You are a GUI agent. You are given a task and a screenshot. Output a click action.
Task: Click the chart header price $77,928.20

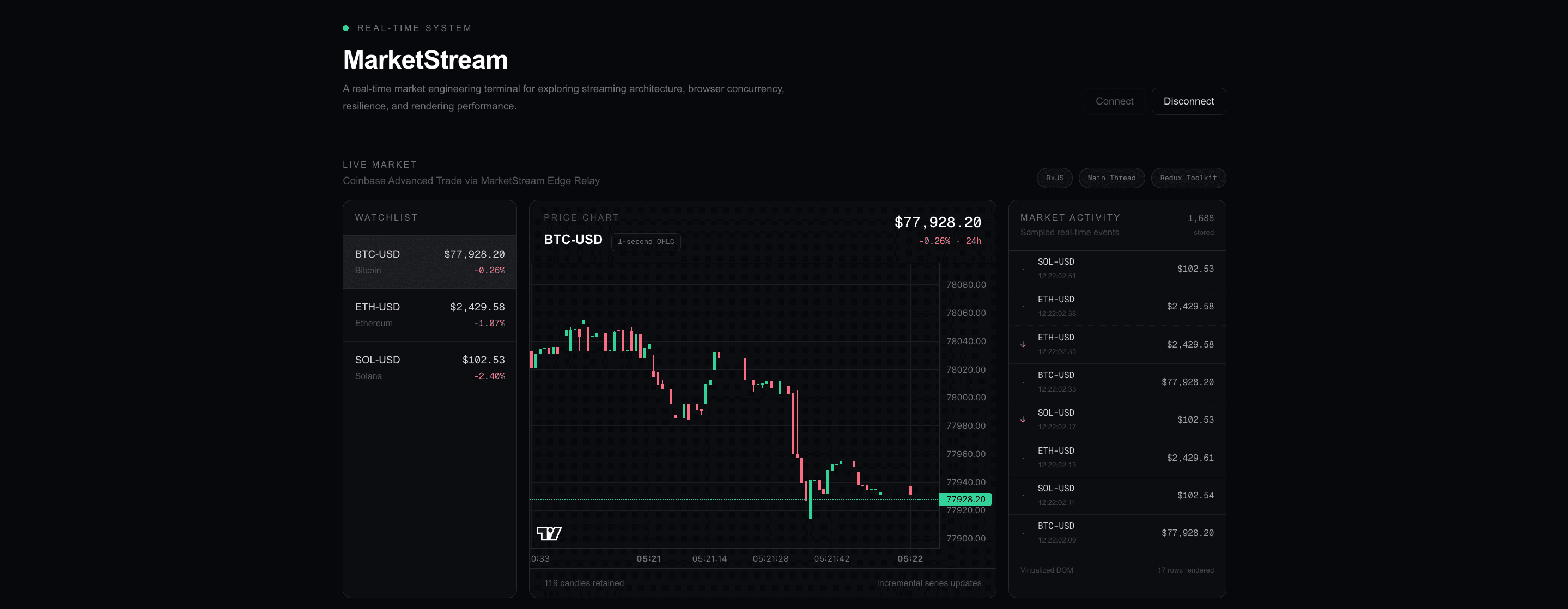938,222
